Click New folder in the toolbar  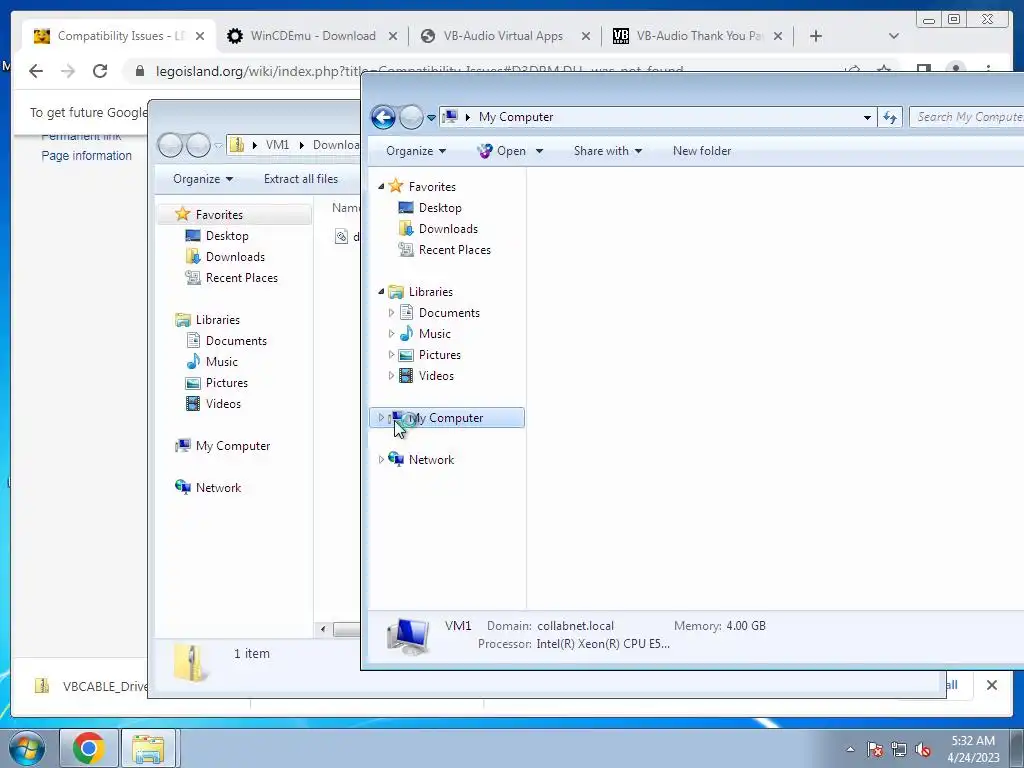click(x=702, y=151)
